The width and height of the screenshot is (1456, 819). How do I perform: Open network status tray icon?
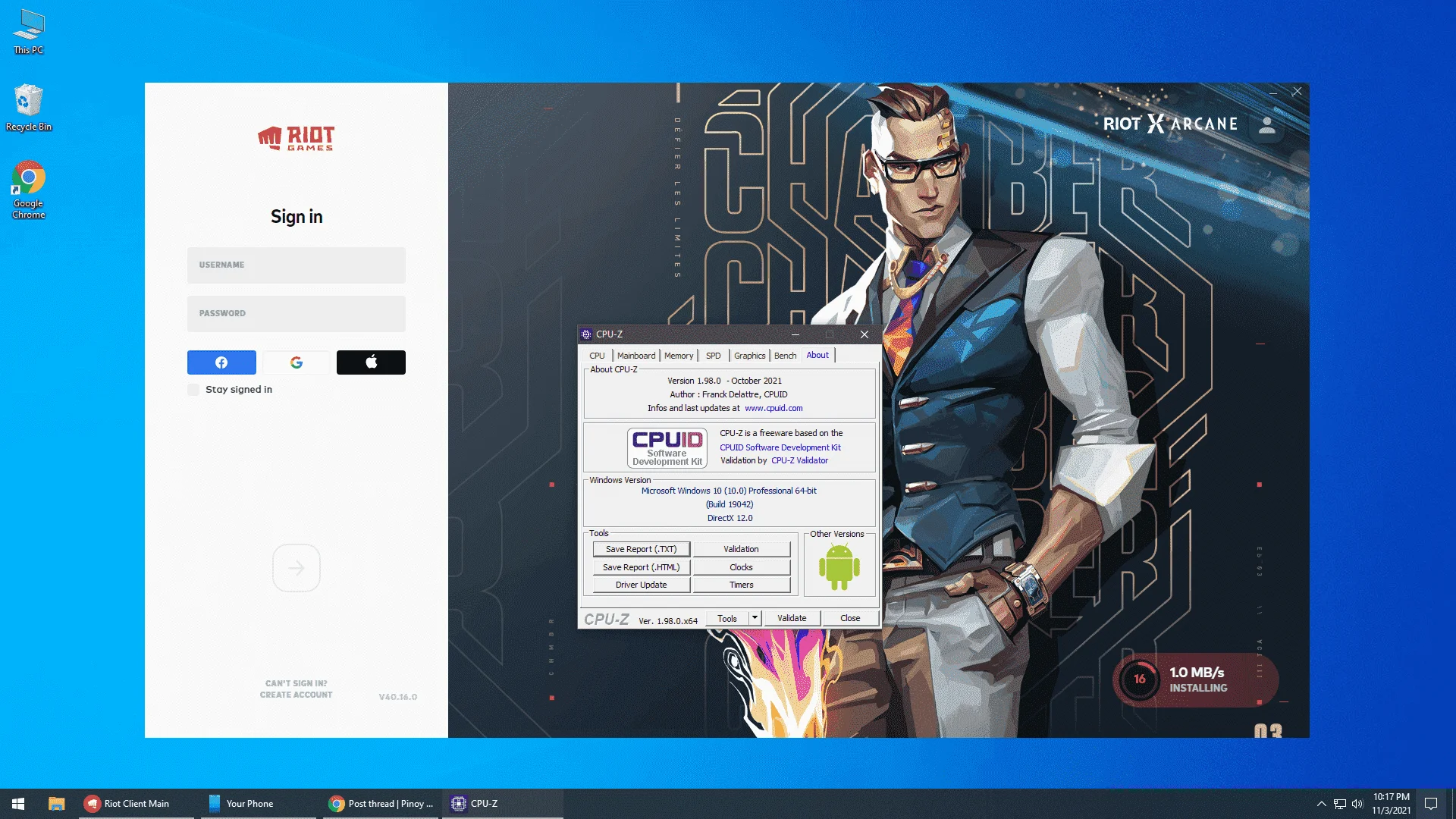[1340, 804]
